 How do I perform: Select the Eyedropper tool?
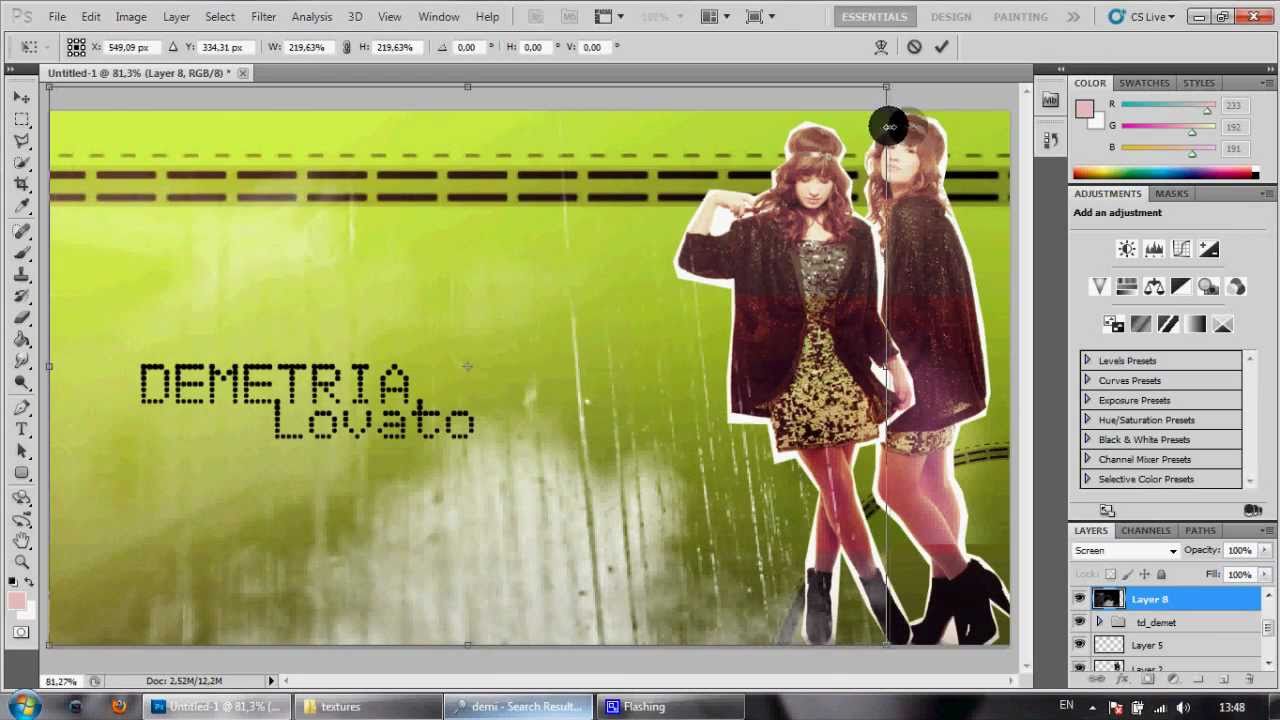[x=22, y=207]
